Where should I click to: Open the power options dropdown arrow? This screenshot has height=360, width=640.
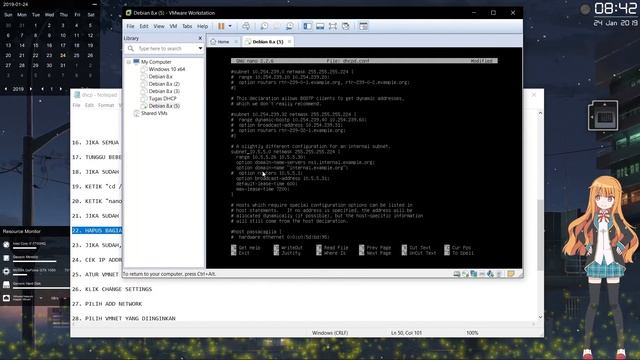click(x=230, y=26)
